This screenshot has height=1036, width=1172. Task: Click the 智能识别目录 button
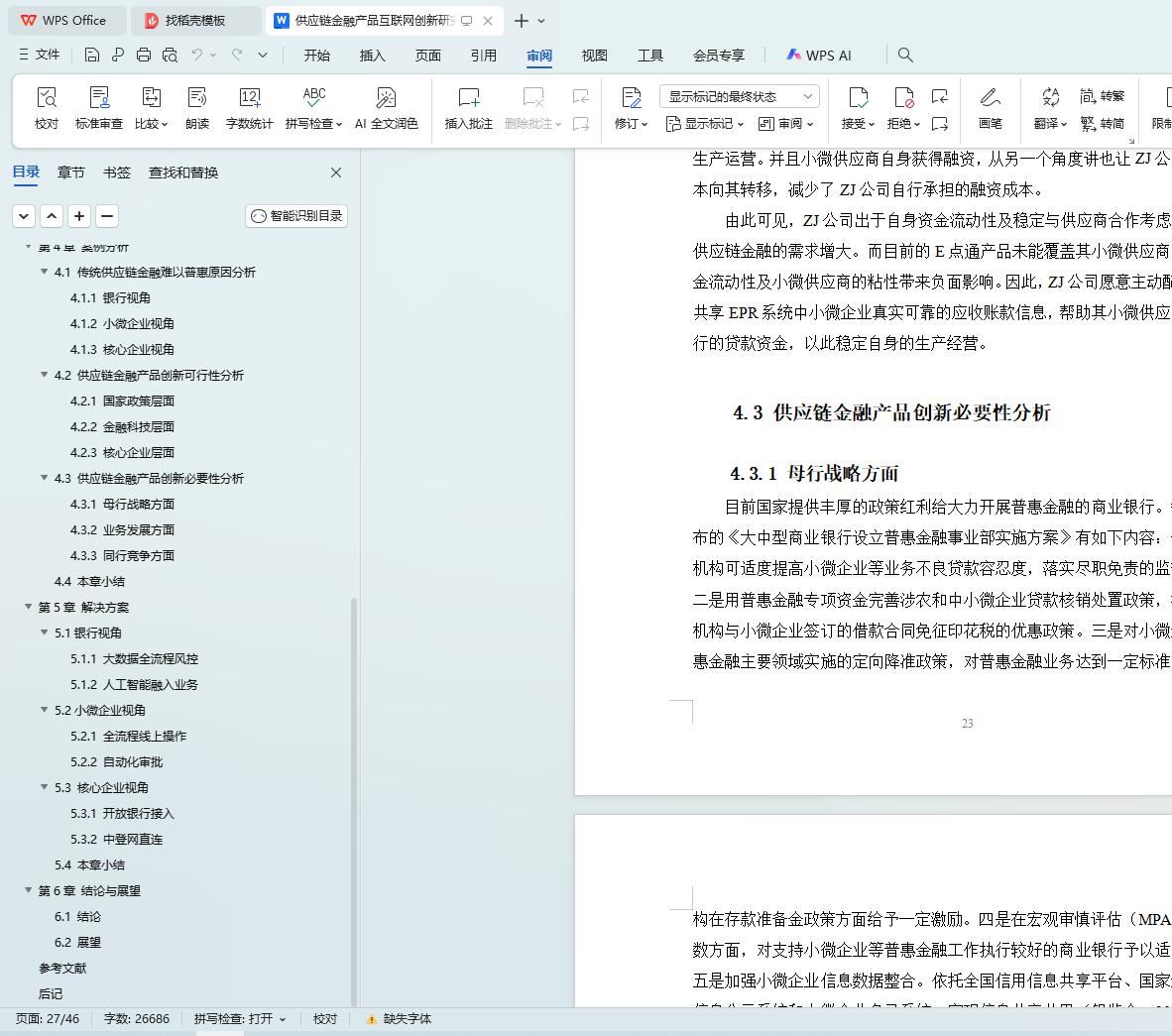[296, 216]
